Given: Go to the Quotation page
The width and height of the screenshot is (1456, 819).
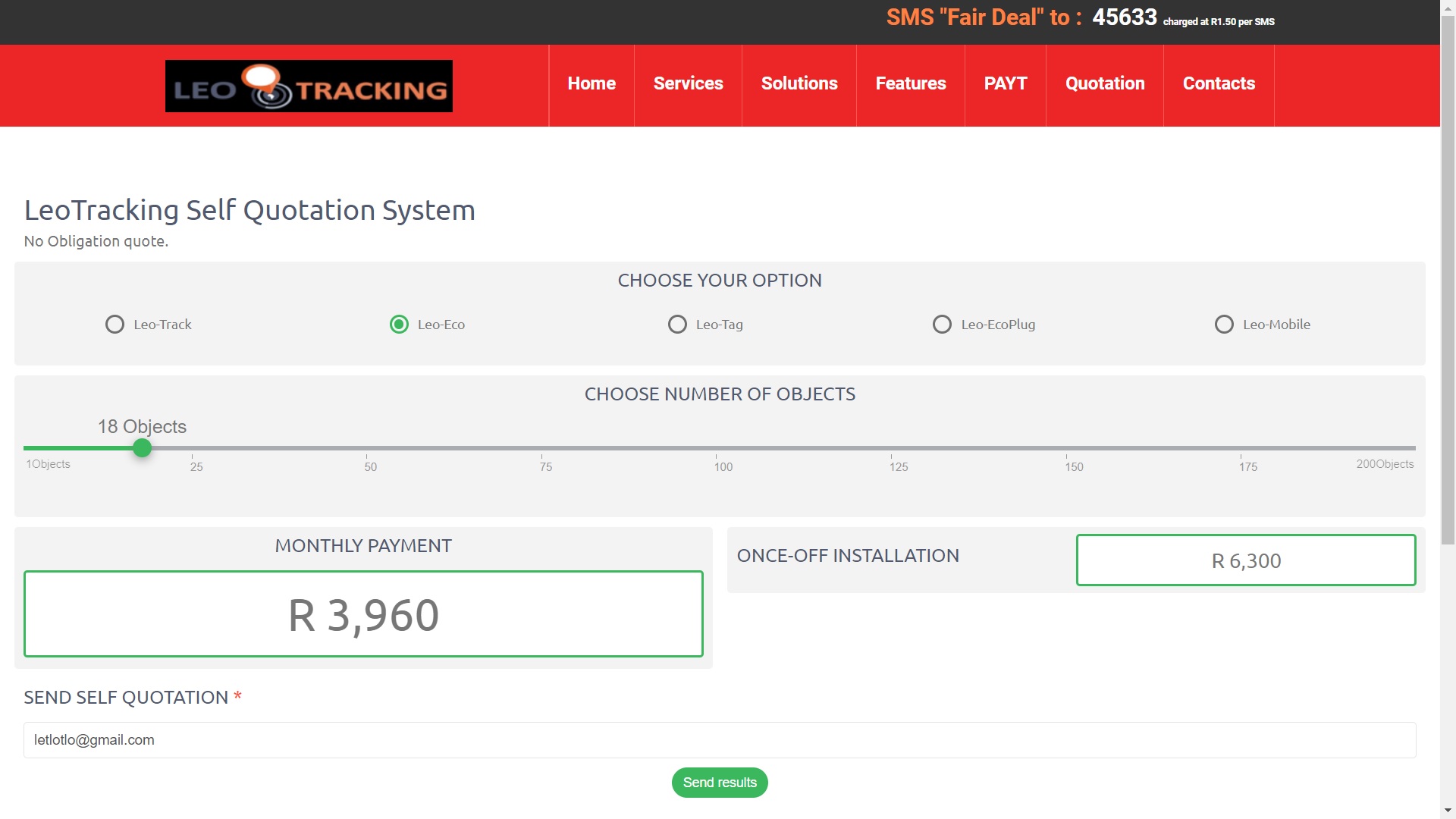Looking at the screenshot, I should (1105, 83).
